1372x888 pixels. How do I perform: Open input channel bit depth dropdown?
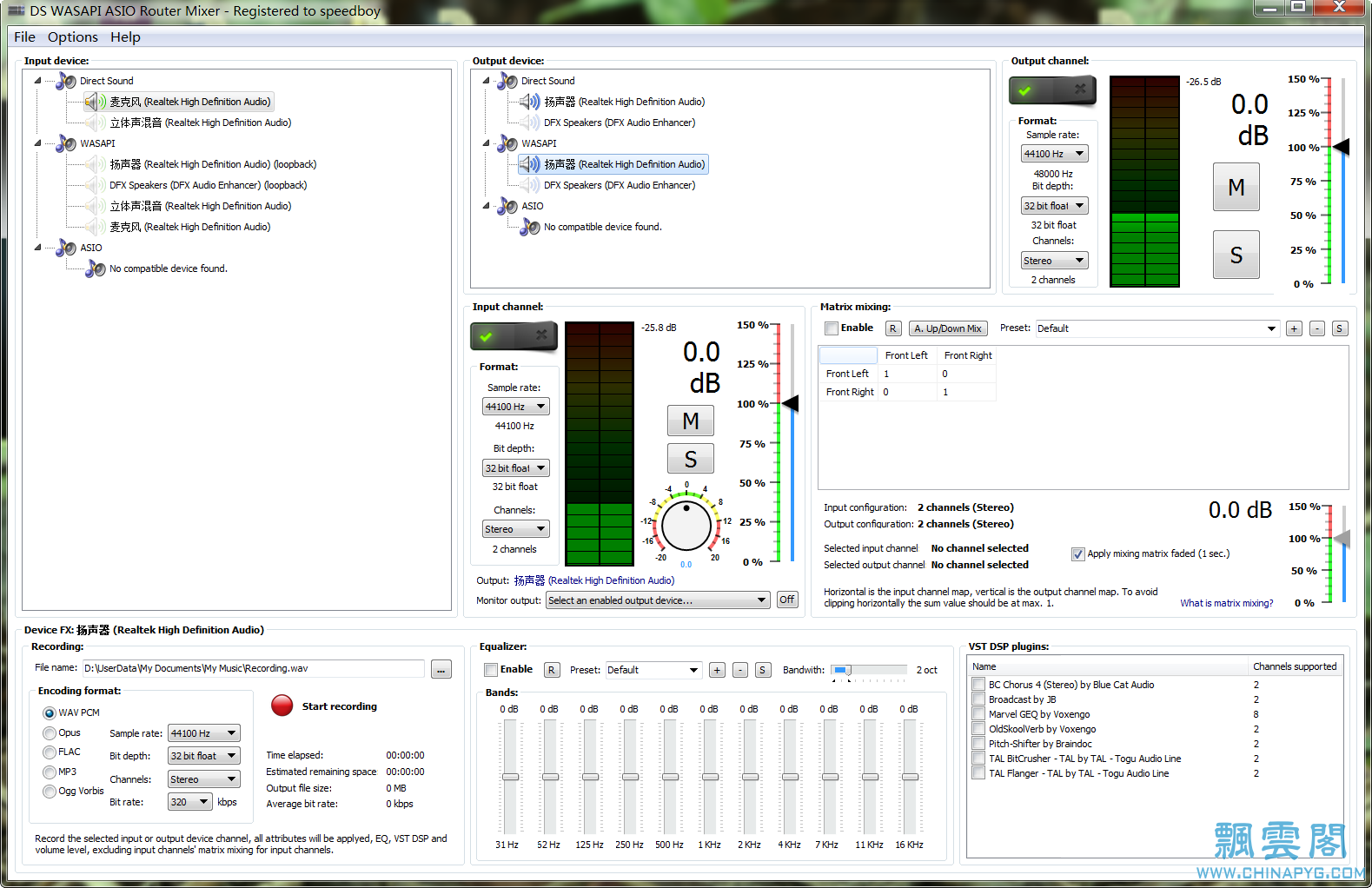point(516,468)
